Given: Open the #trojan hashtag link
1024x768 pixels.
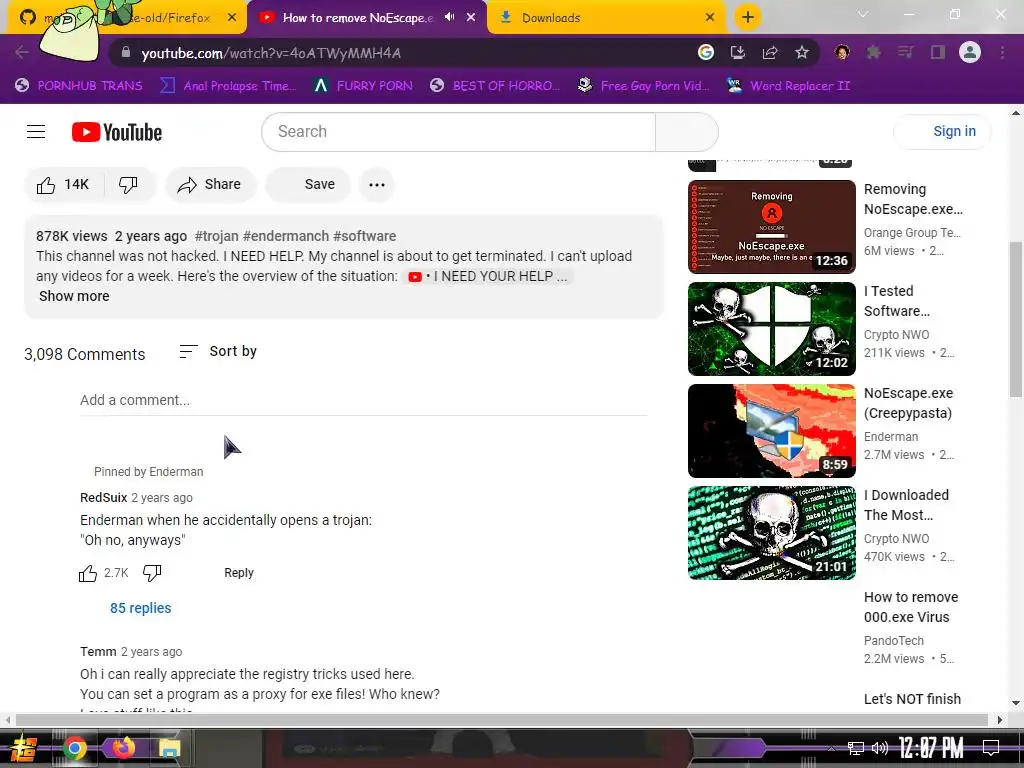Looking at the screenshot, I should (x=216, y=236).
